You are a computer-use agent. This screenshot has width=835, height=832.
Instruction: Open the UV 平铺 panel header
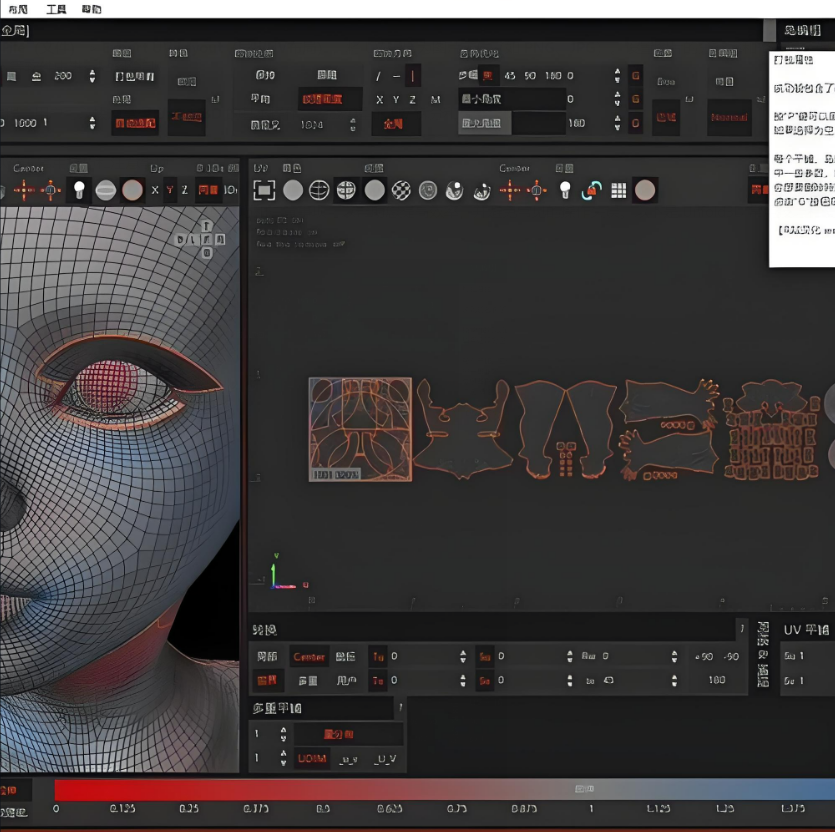[806, 630]
